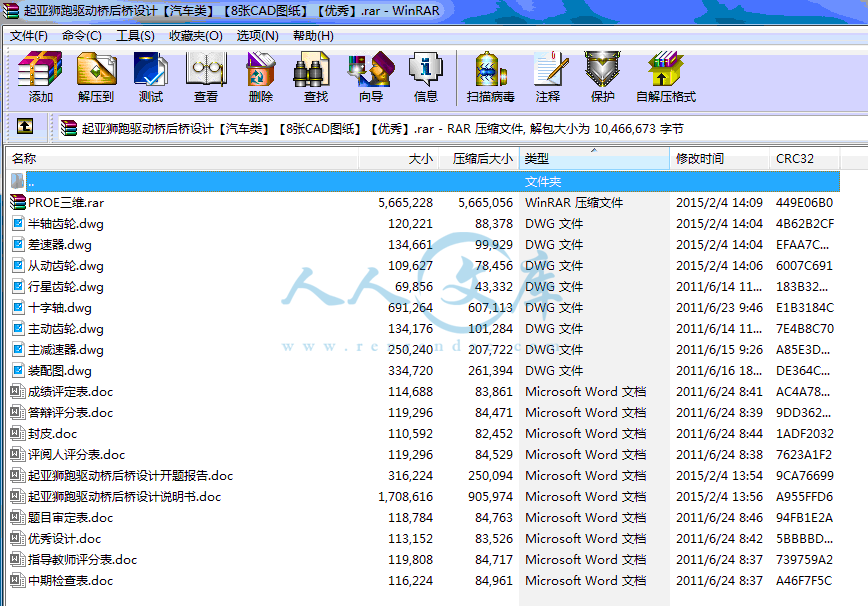Select file 中期检查表.doc
The image size is (868, 606).
tap(70, 581)
